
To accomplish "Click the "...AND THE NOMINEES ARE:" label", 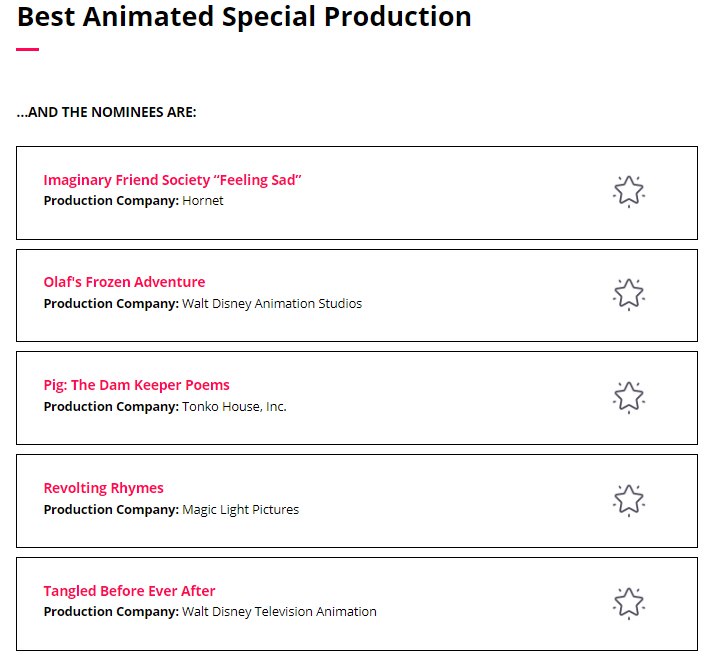I will coord(106,113).
